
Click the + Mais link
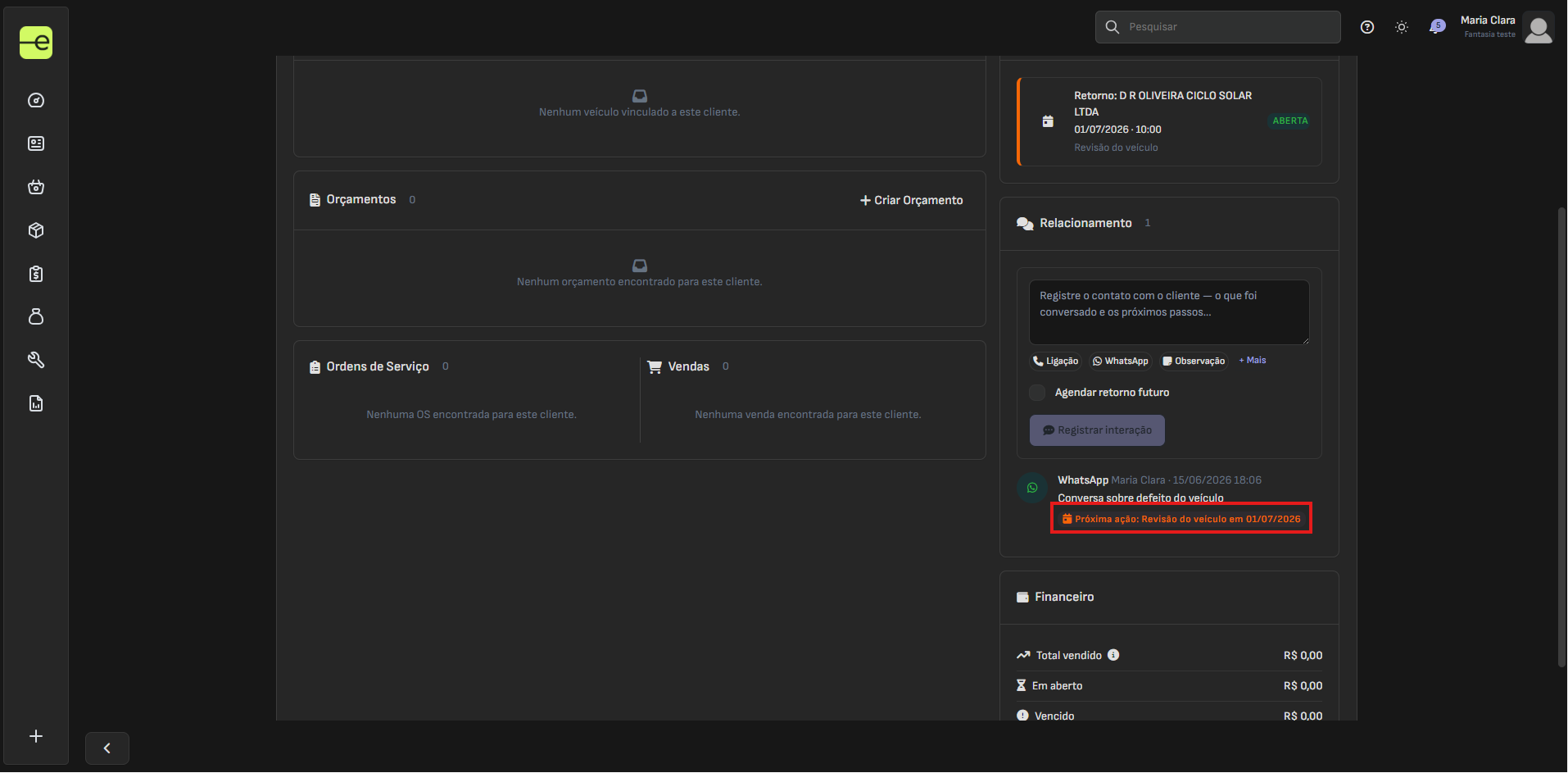[1253, 361]
